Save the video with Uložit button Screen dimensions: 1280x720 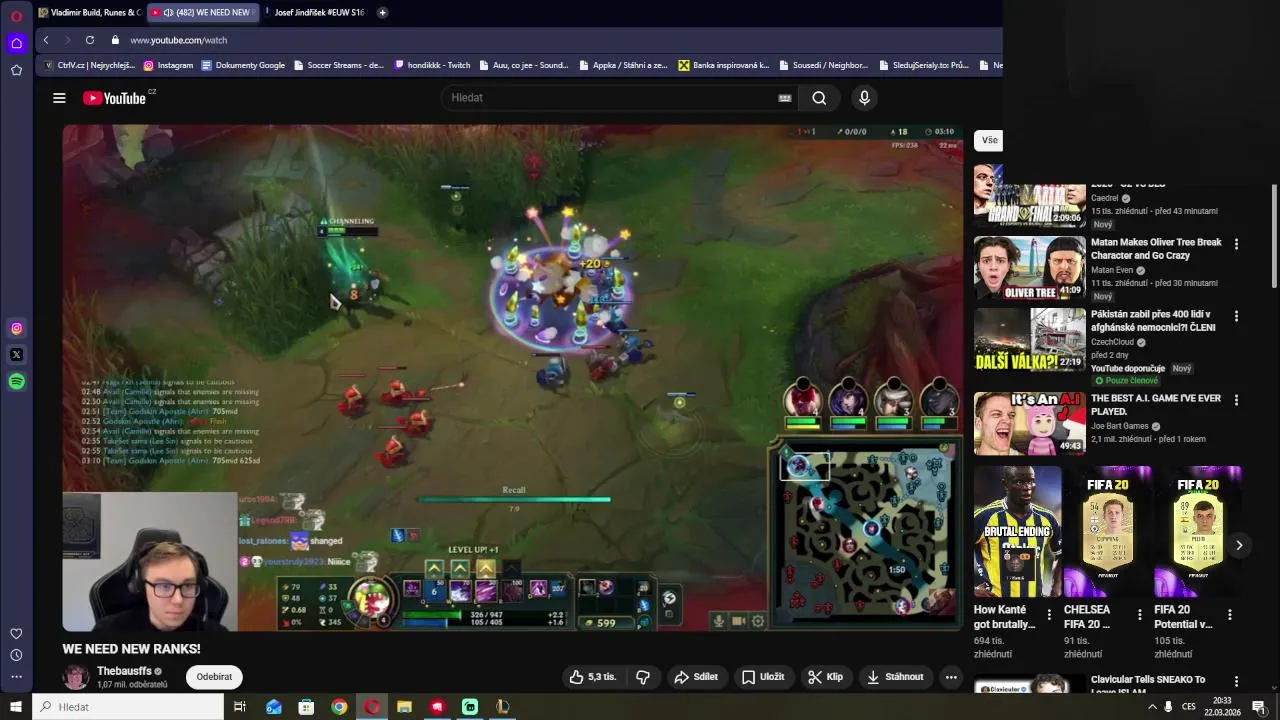pos(763,677)
